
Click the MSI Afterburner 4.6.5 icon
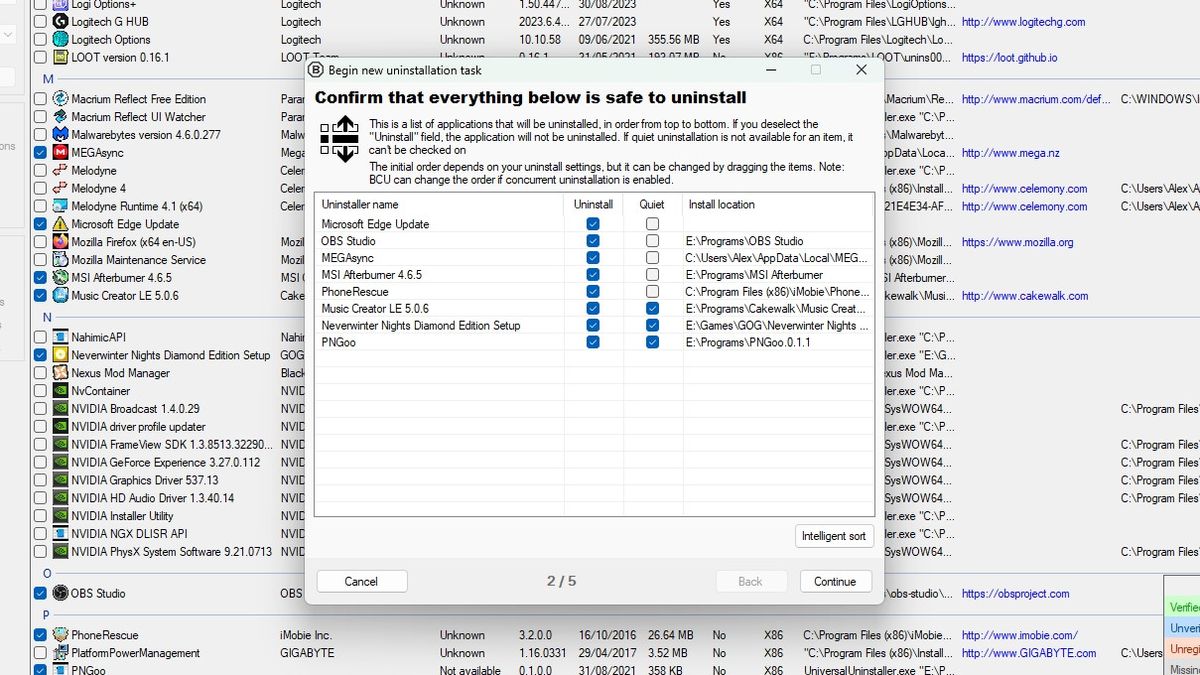(x=58, y=277)
